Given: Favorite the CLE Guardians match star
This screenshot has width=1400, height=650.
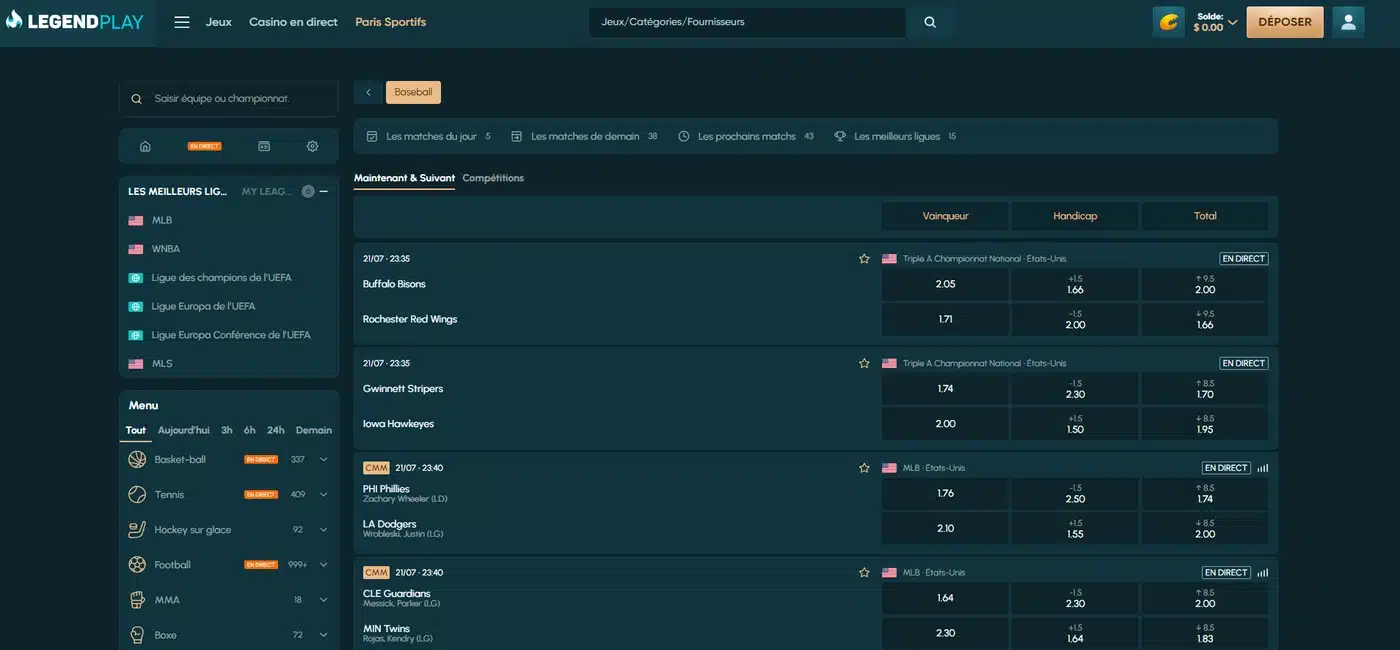Looking at the screenshot, I should (x=864, y=573).
